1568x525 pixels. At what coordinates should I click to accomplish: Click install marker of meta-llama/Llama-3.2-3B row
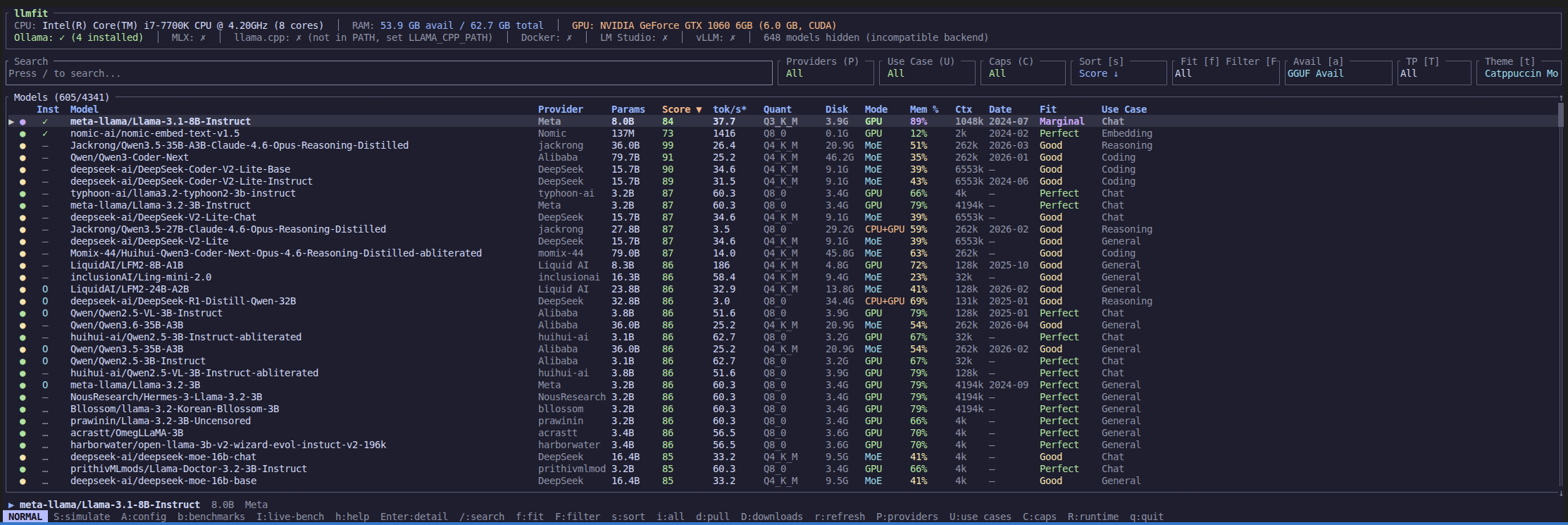45,385
